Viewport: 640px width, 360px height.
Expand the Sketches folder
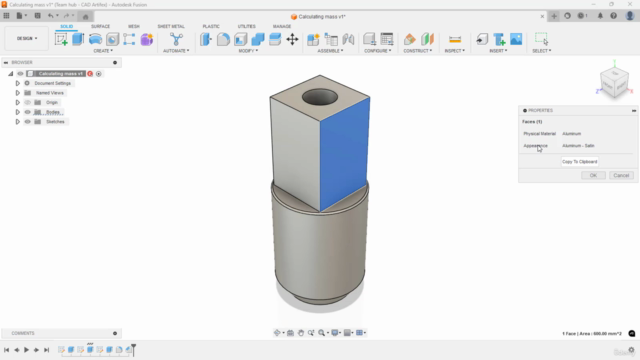(18, 122)
